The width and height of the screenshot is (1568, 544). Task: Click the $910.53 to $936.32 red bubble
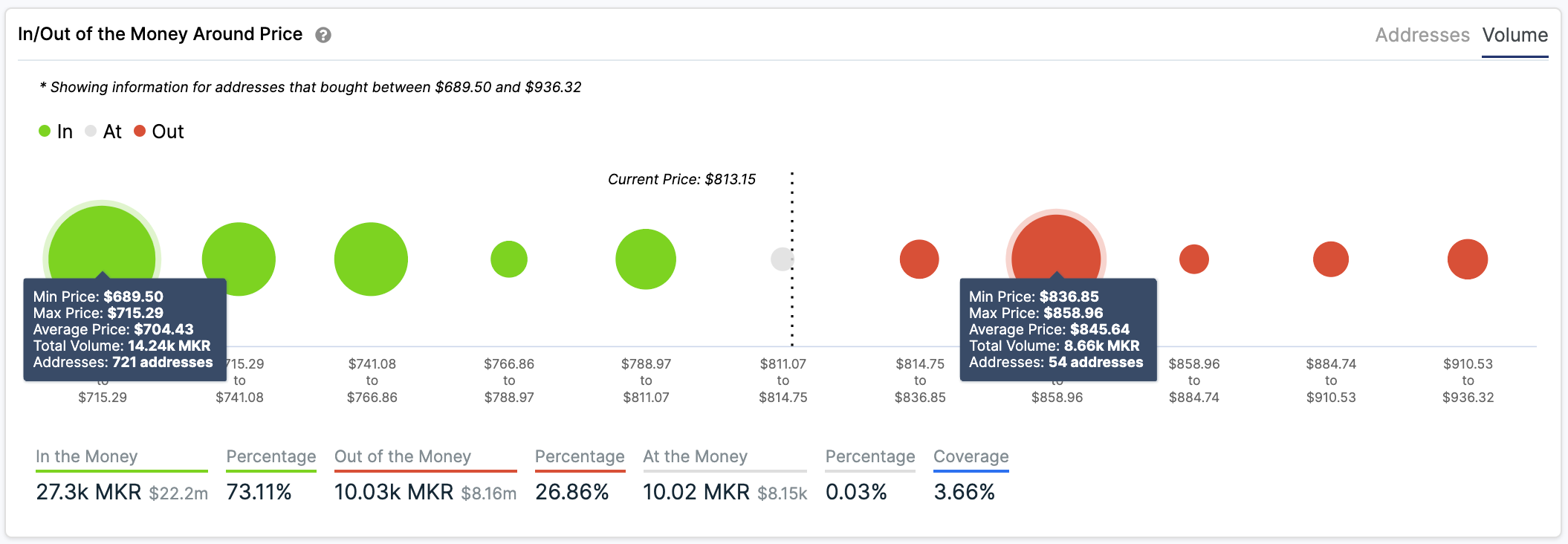pos(1468,259)
